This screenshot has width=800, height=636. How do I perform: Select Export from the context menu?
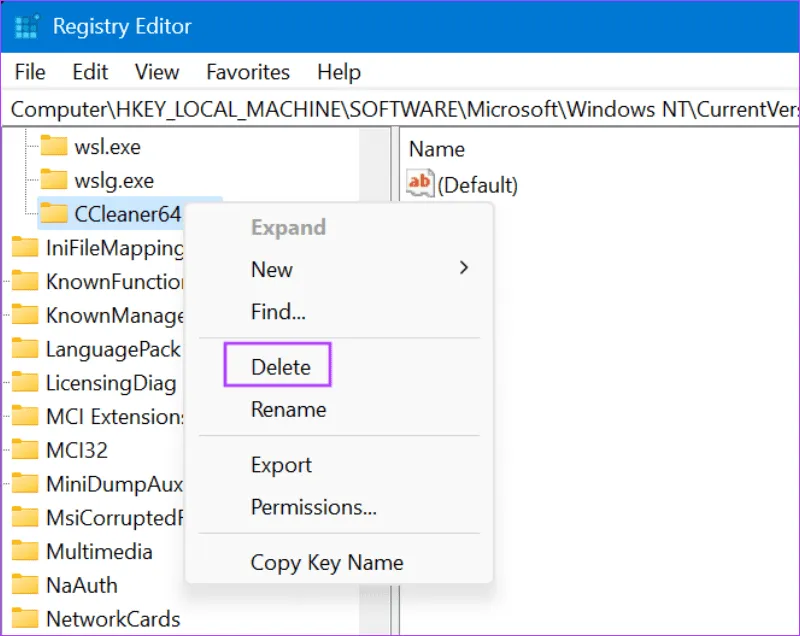pos(281,465)
